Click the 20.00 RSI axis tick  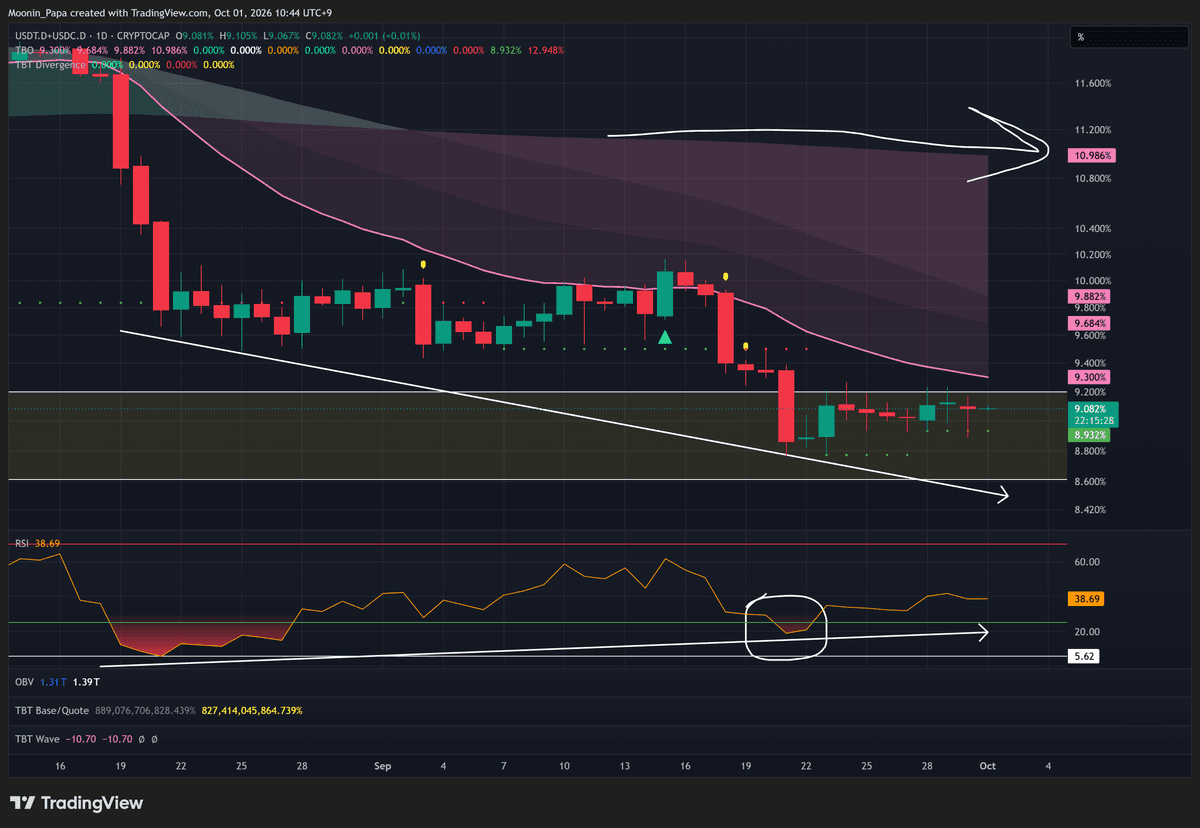[1089, 632]
